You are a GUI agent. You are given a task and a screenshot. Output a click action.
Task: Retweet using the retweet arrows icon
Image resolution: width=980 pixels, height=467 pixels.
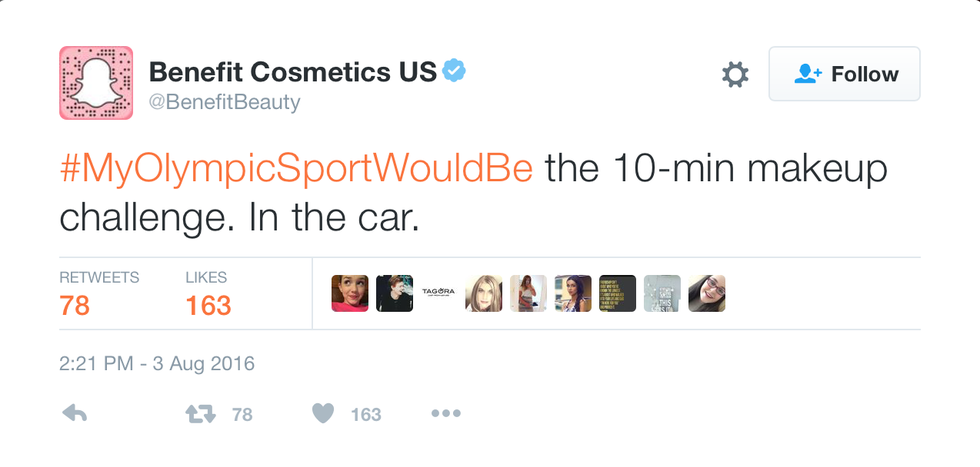point(200,413)
